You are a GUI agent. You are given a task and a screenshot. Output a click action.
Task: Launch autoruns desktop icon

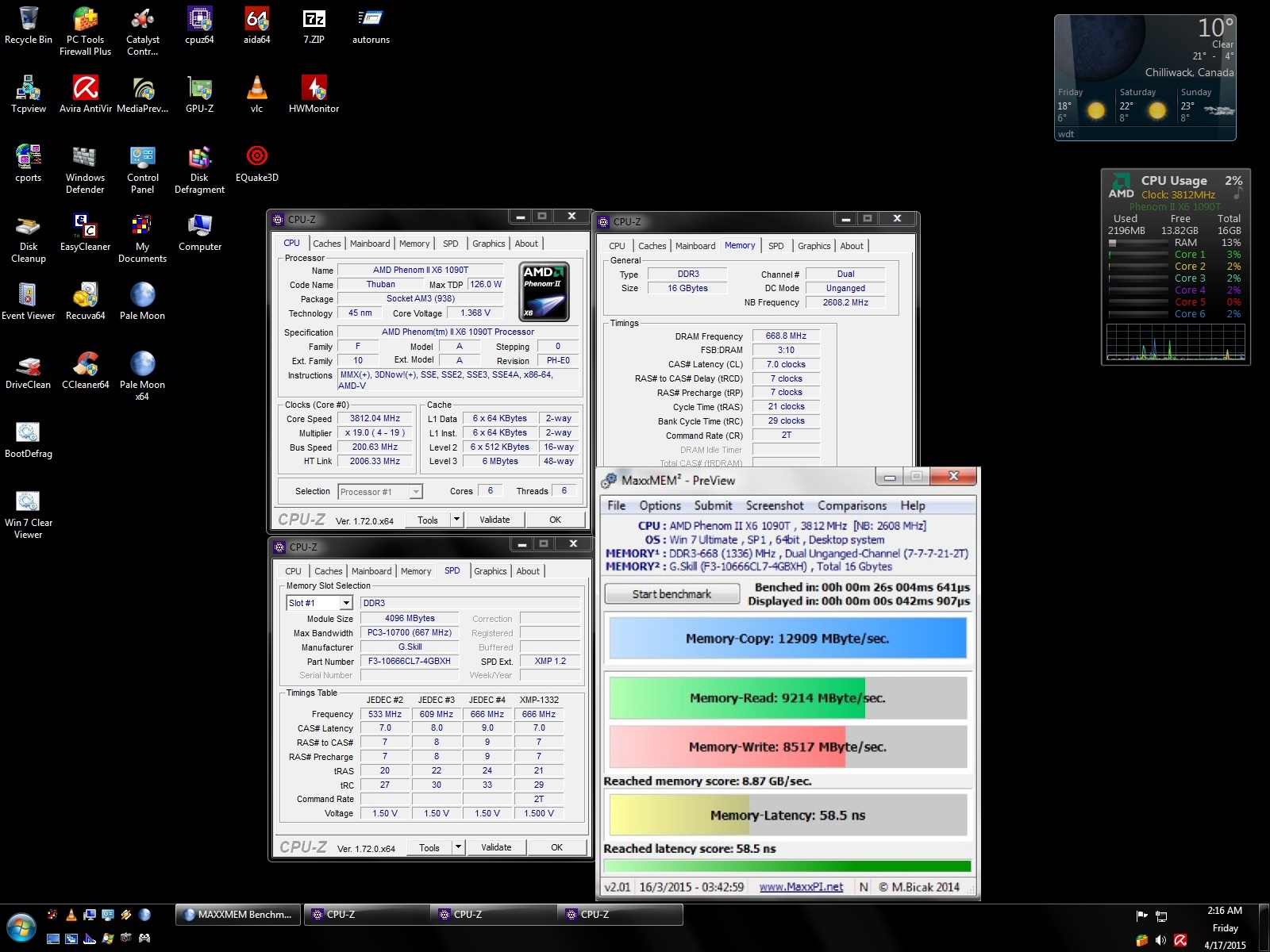(371, 25)
